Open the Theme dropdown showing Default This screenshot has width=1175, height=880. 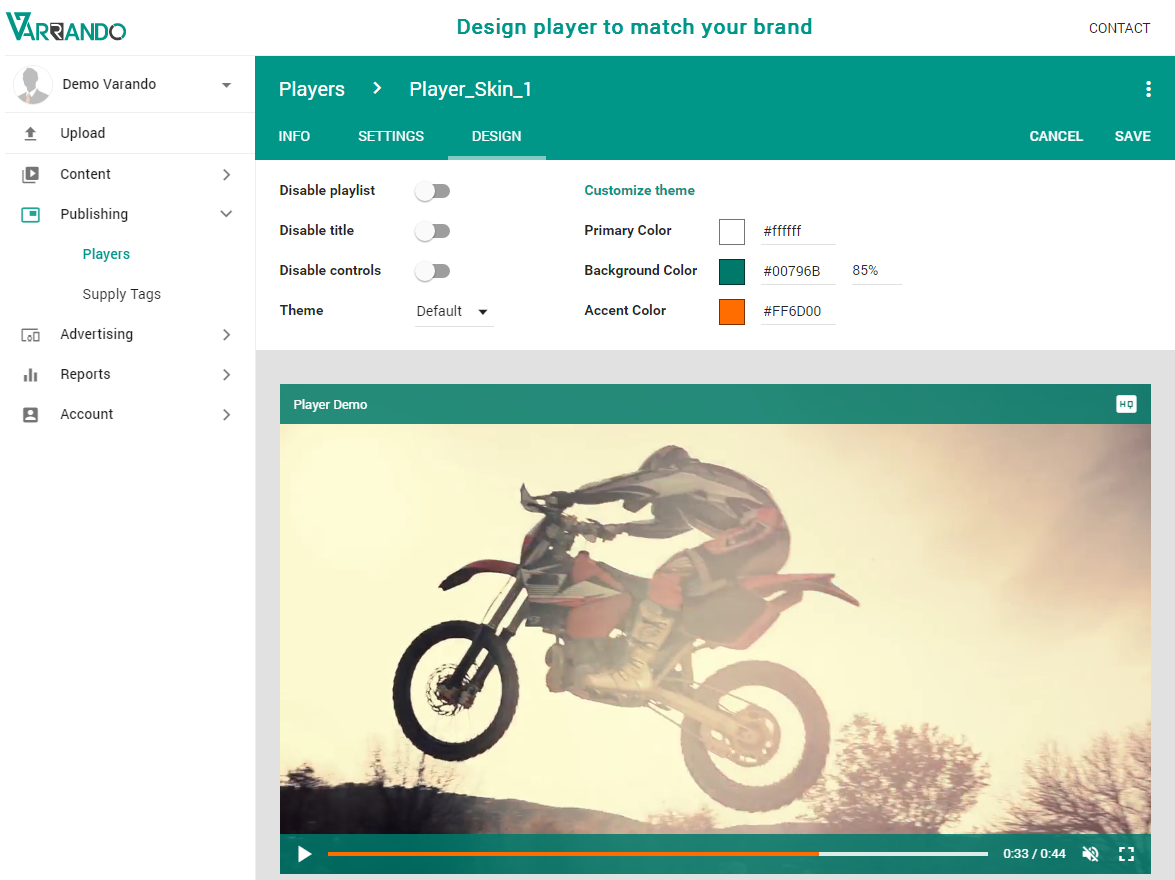(450, 311)
